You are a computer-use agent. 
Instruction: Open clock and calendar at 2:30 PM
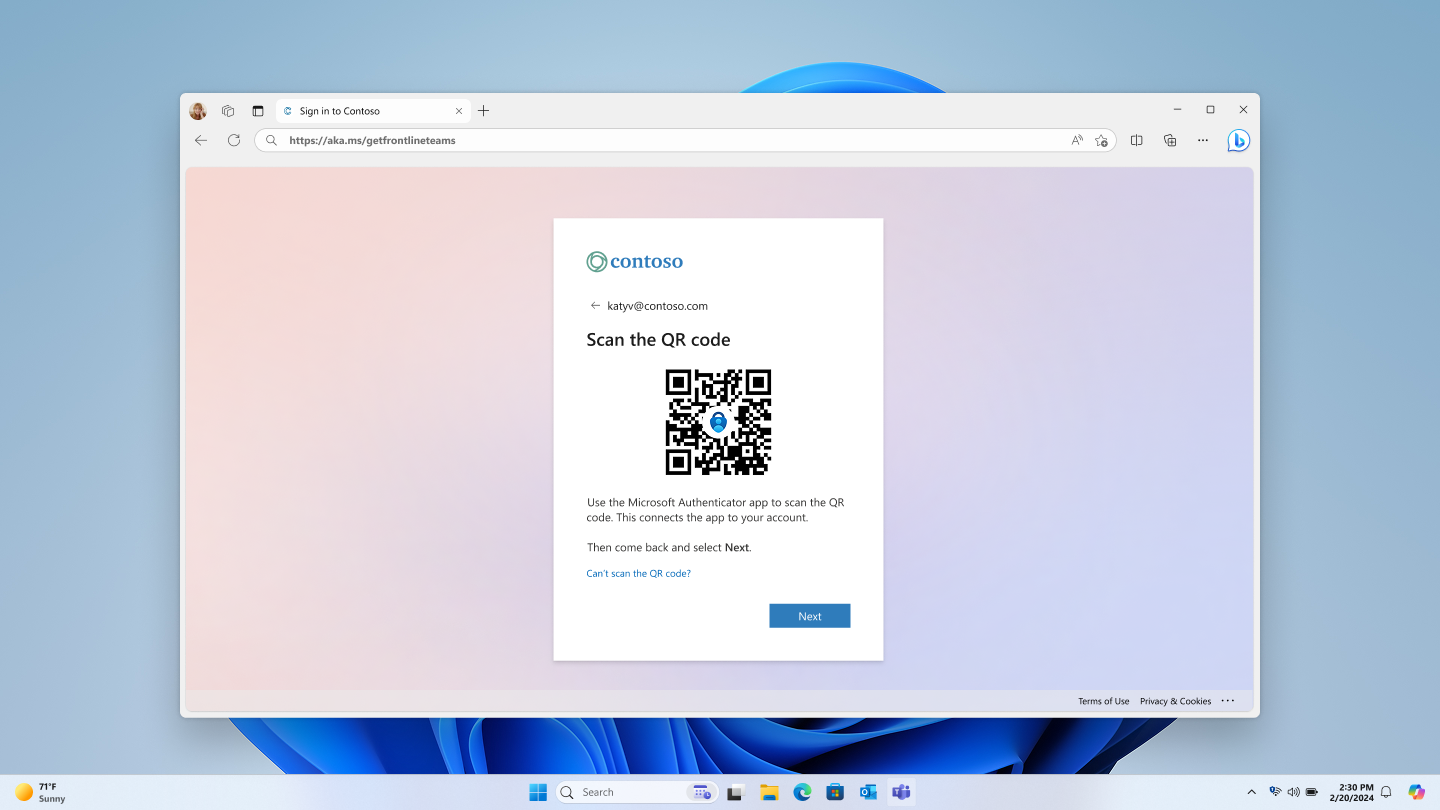pyautogui.click(x=1351, y=792)
